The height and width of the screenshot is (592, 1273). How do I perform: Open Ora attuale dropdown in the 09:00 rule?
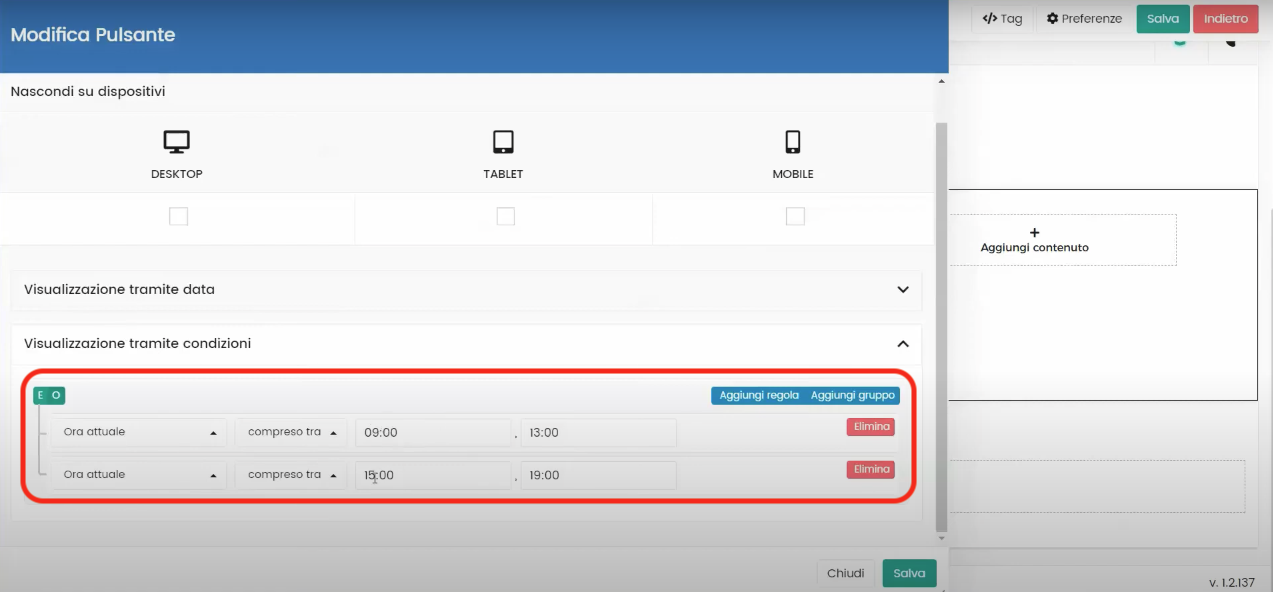pos(140,433)
